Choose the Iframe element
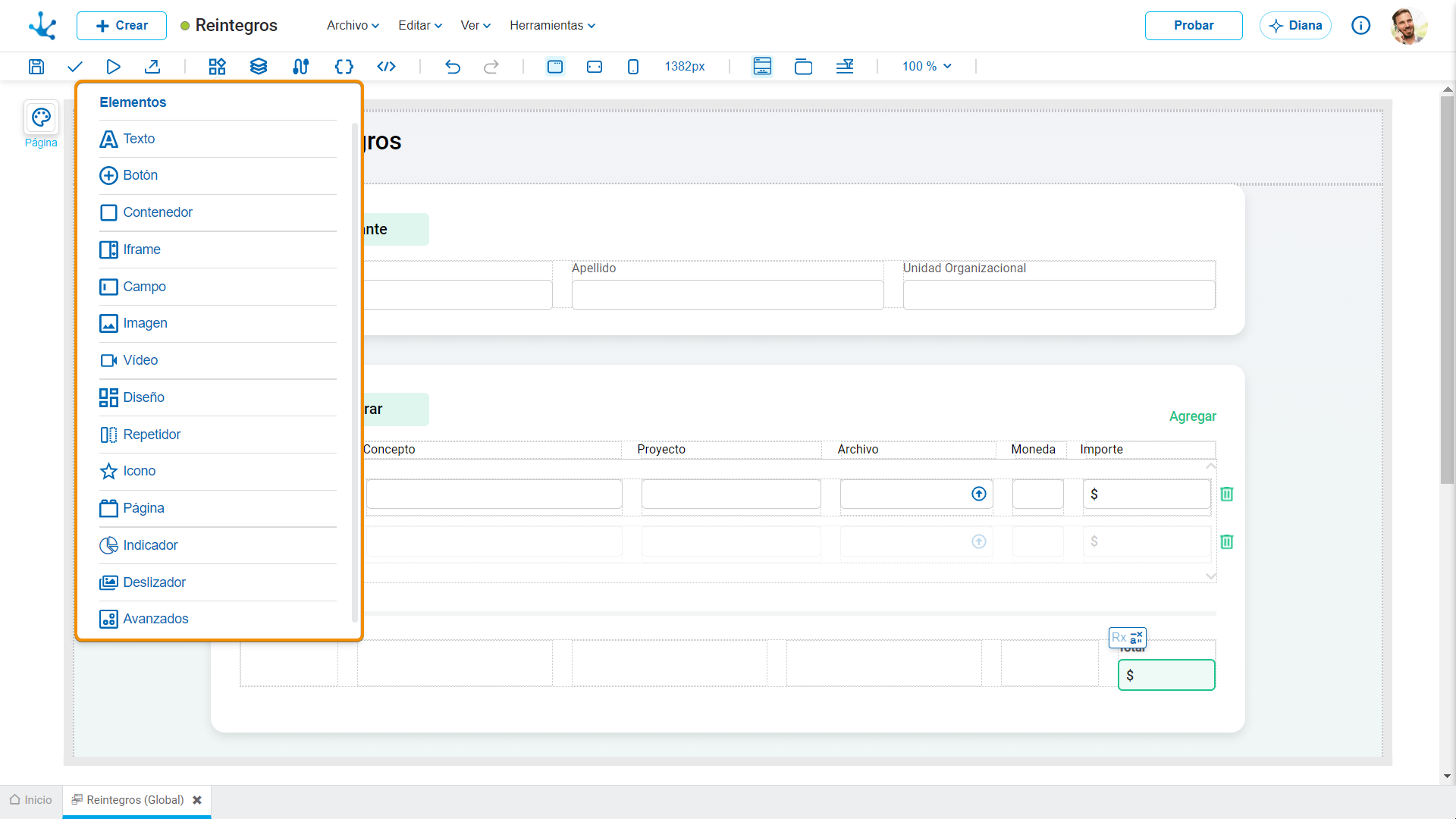 point(218,250)
